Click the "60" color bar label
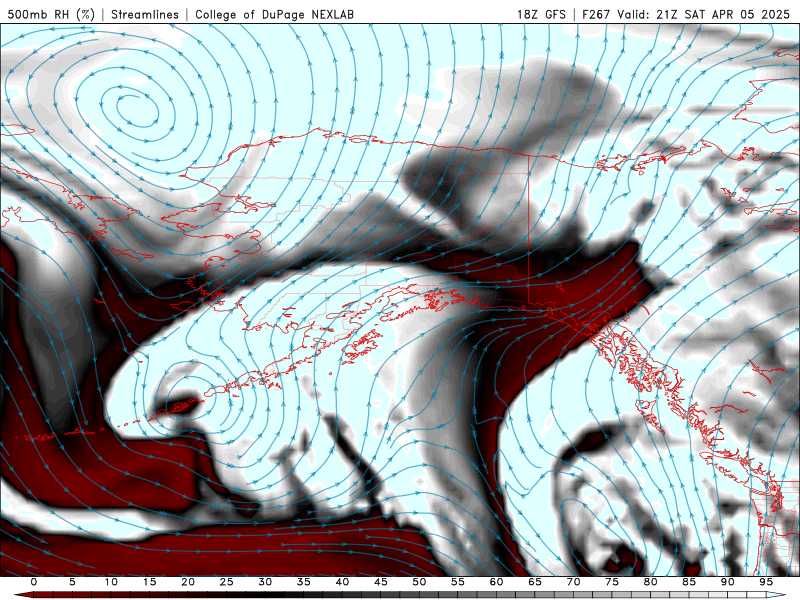The width and height of the screenshot is (800, 600). (x=496, y=582)
